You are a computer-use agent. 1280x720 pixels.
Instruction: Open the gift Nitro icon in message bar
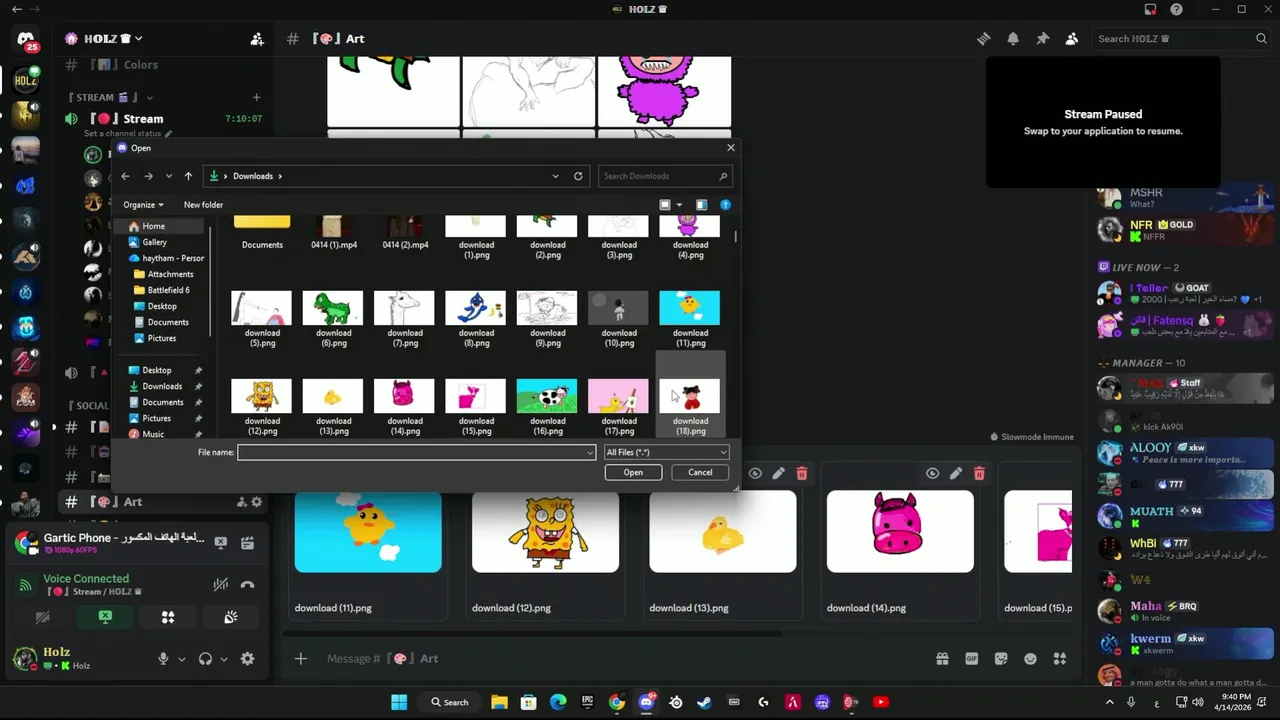[x=942, y=659]
